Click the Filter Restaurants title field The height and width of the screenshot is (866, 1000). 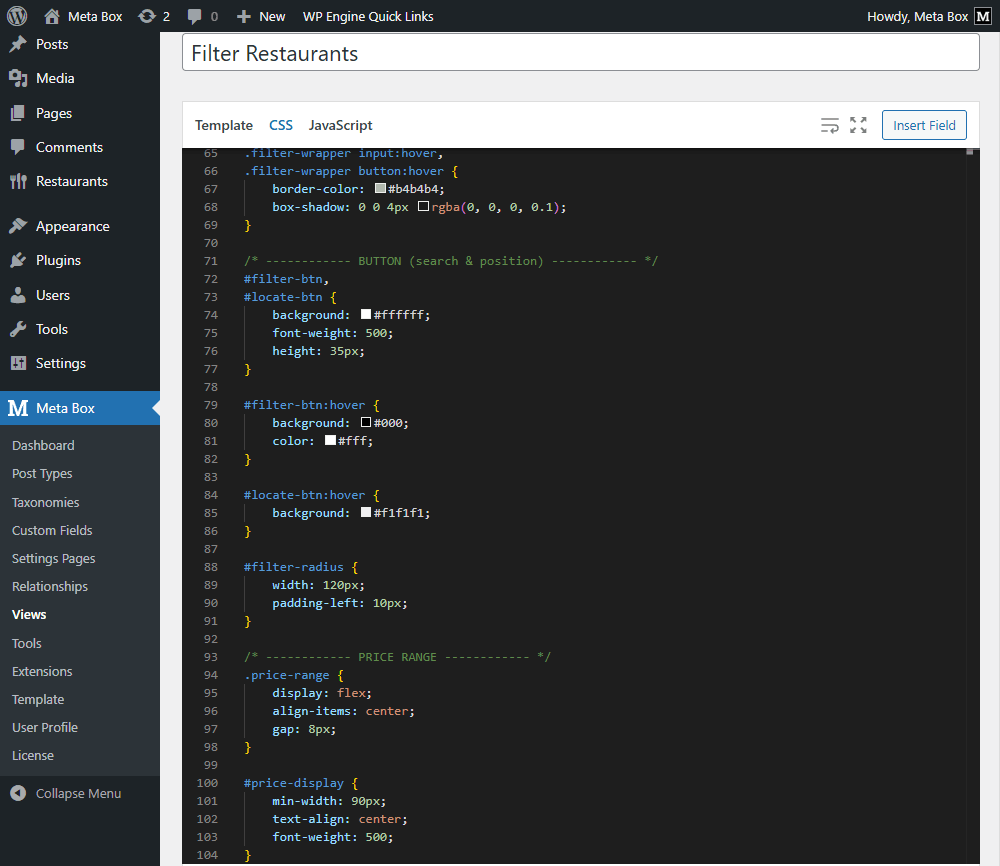pyautogui.click(x=580, y=53)
